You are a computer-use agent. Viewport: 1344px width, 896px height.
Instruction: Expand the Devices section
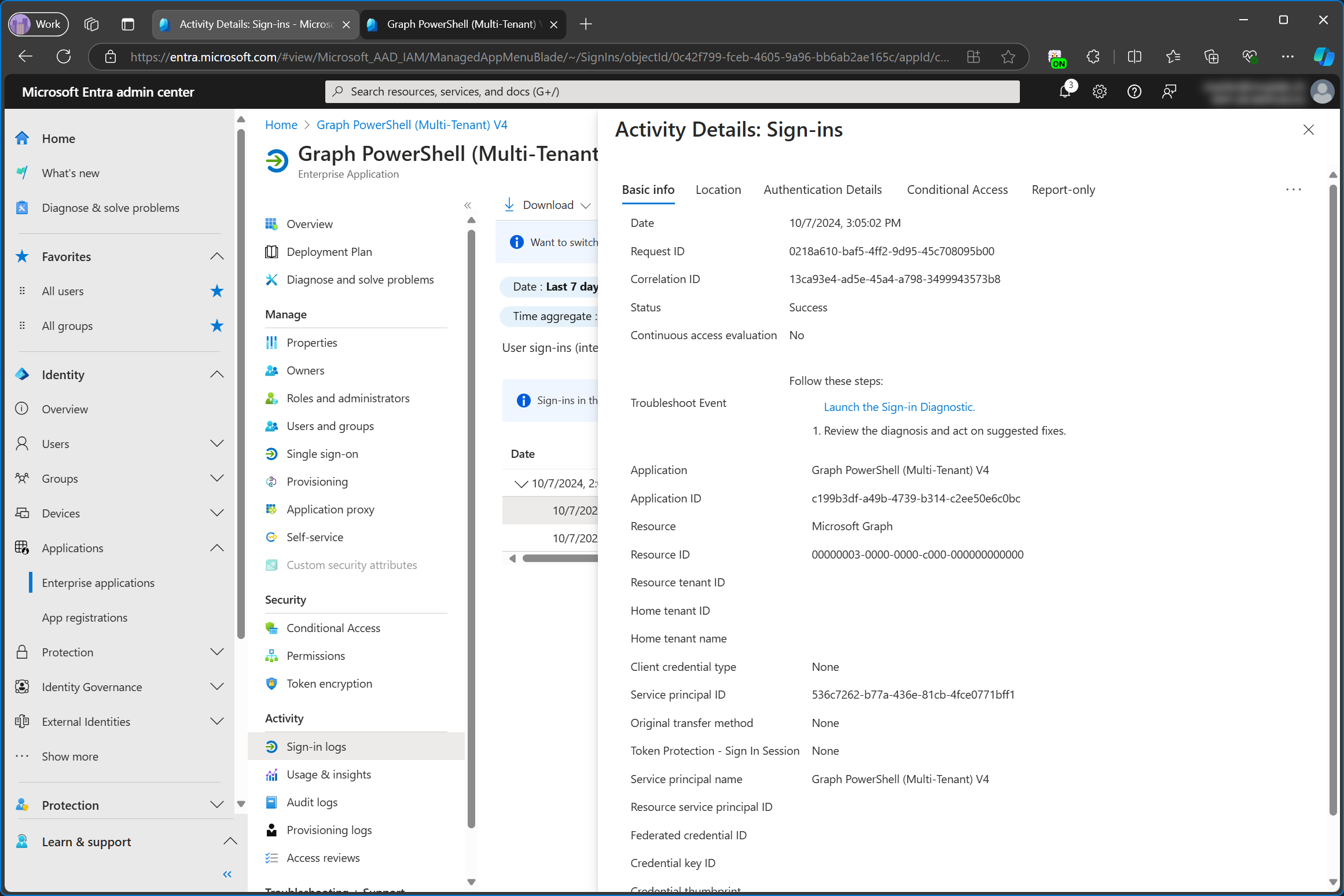click(217, 513)
